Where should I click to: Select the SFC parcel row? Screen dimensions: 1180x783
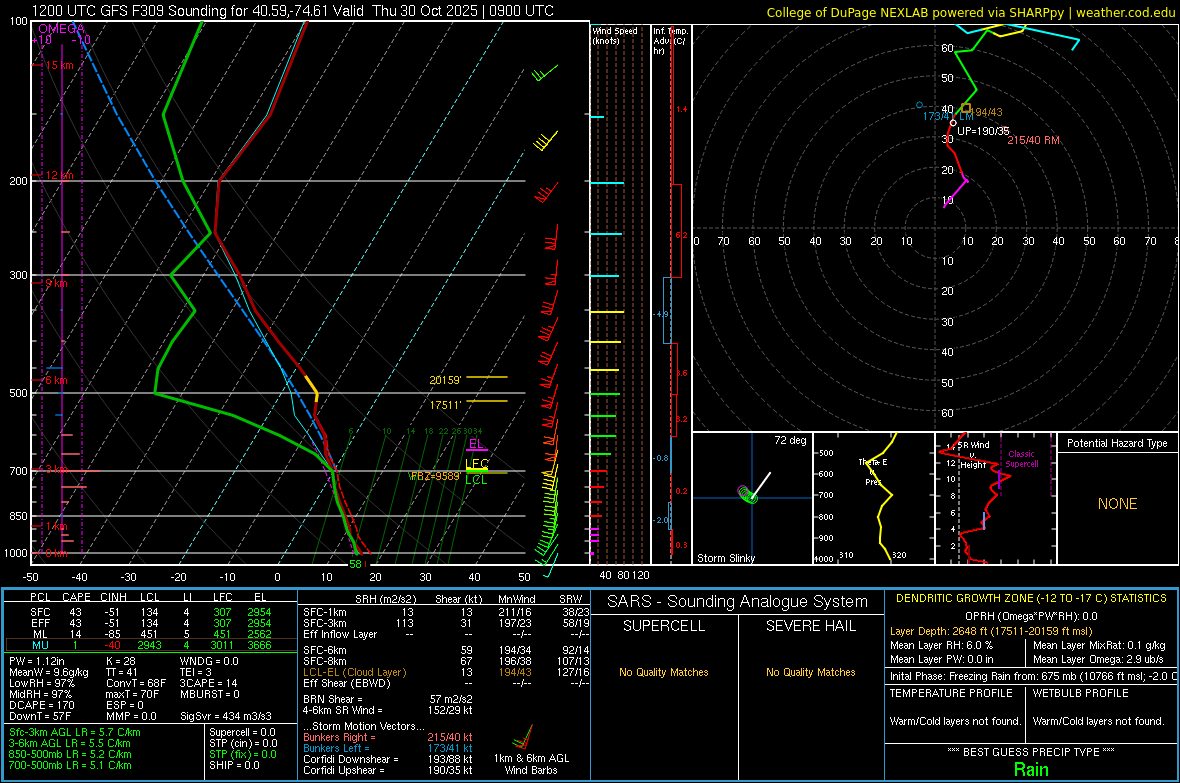(150, 611)
